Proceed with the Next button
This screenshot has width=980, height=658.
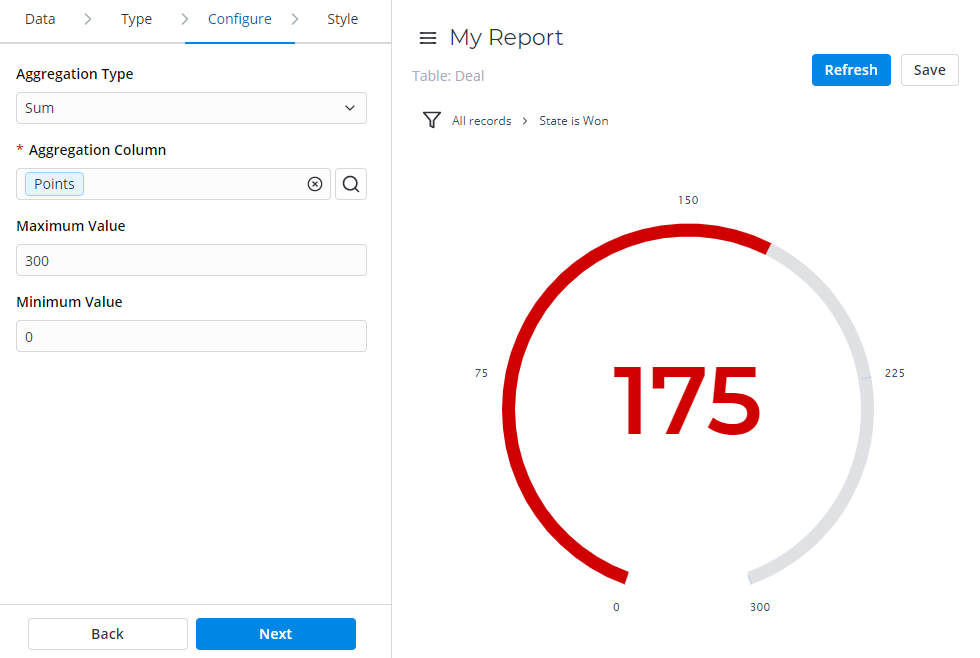[276, 634]
